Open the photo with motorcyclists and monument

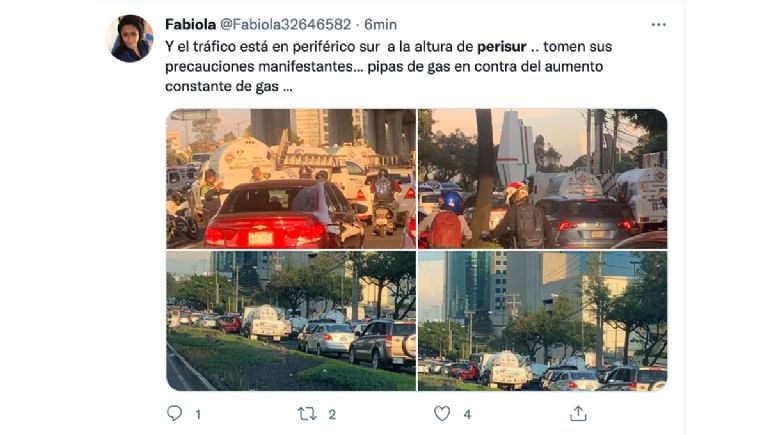point(543,179)
